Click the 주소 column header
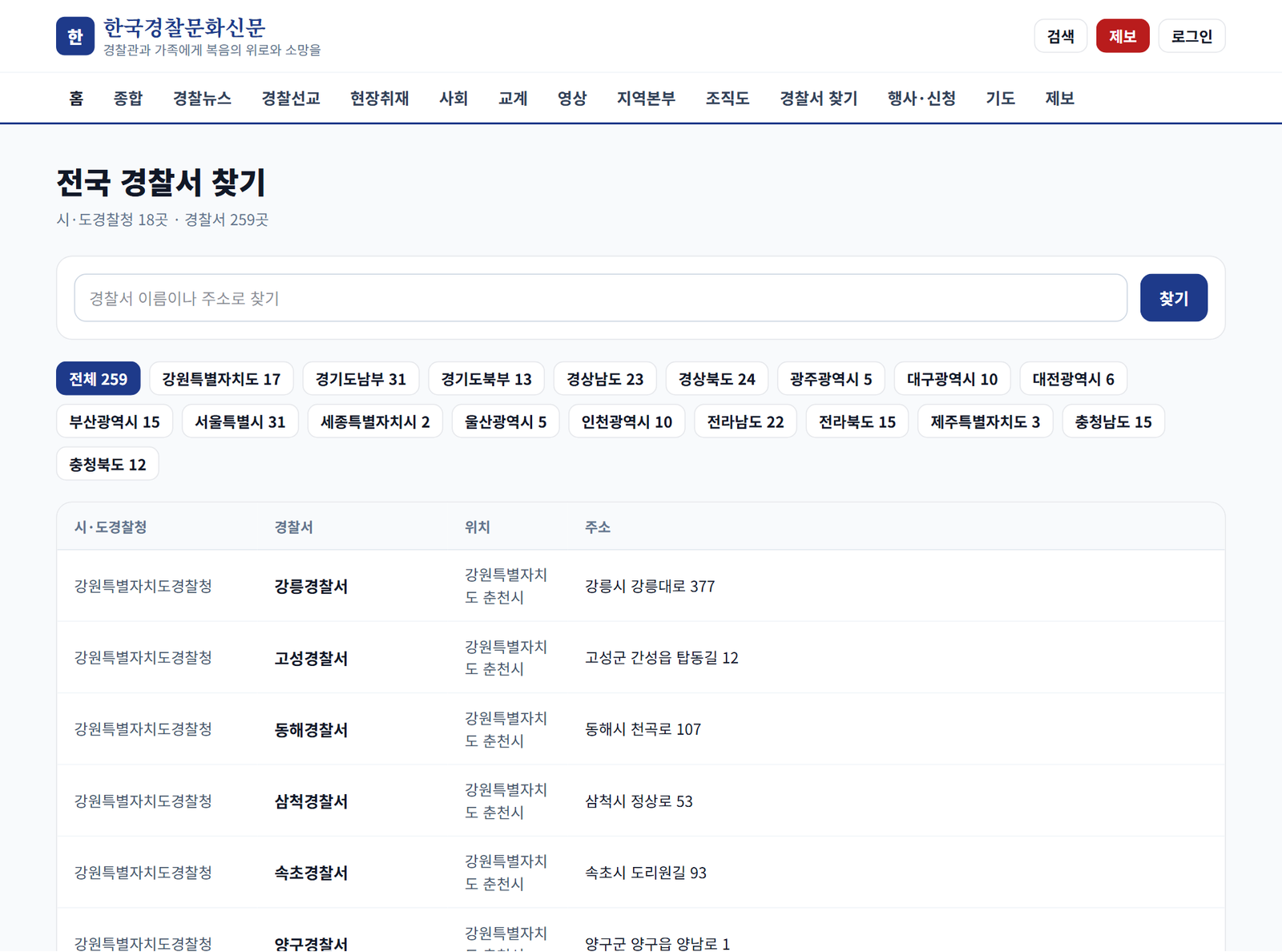This screenshot has height=952, width=1282. (x=598, y=526)
